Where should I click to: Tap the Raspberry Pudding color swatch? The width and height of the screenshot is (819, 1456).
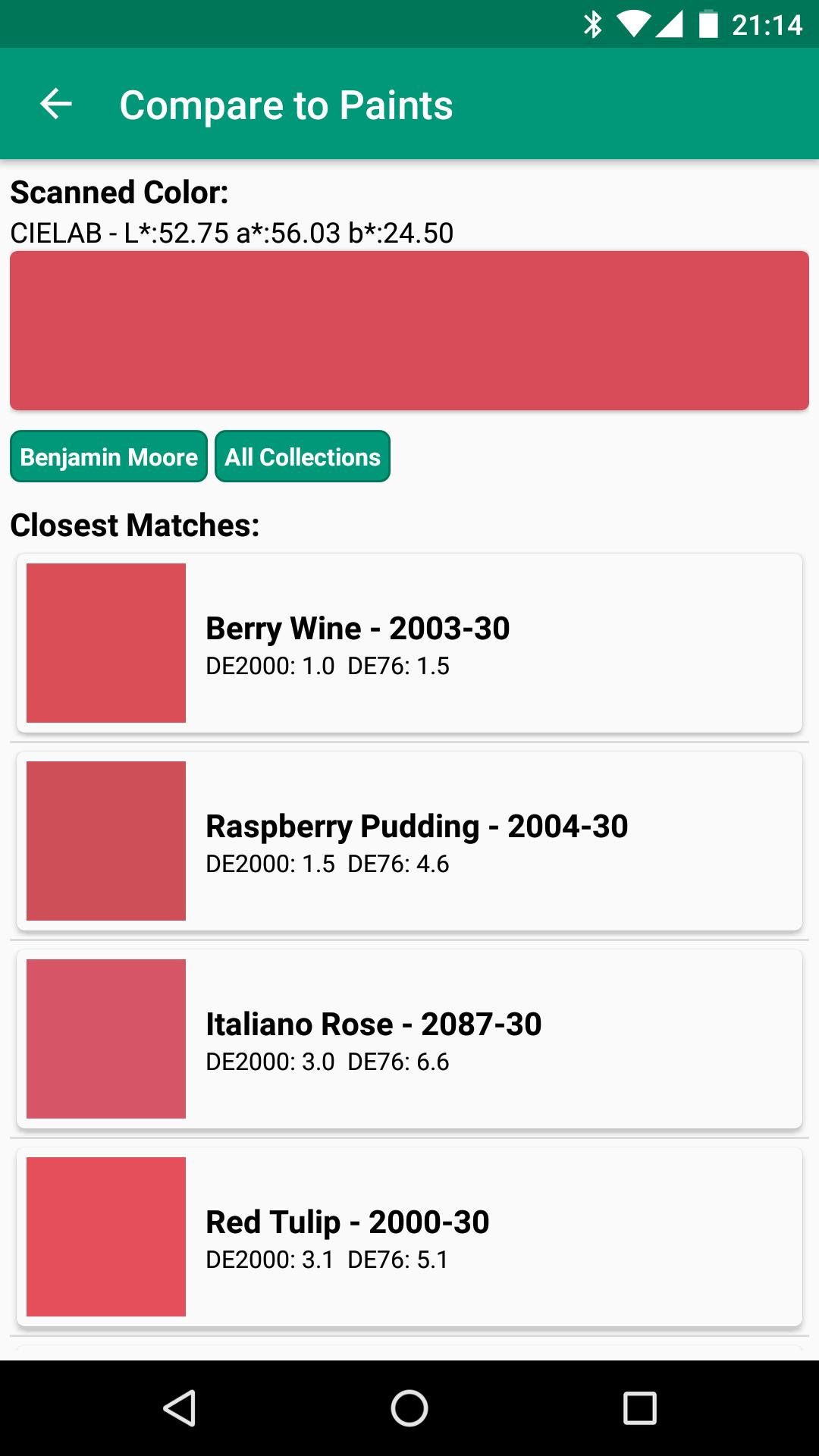click(106, 841)
